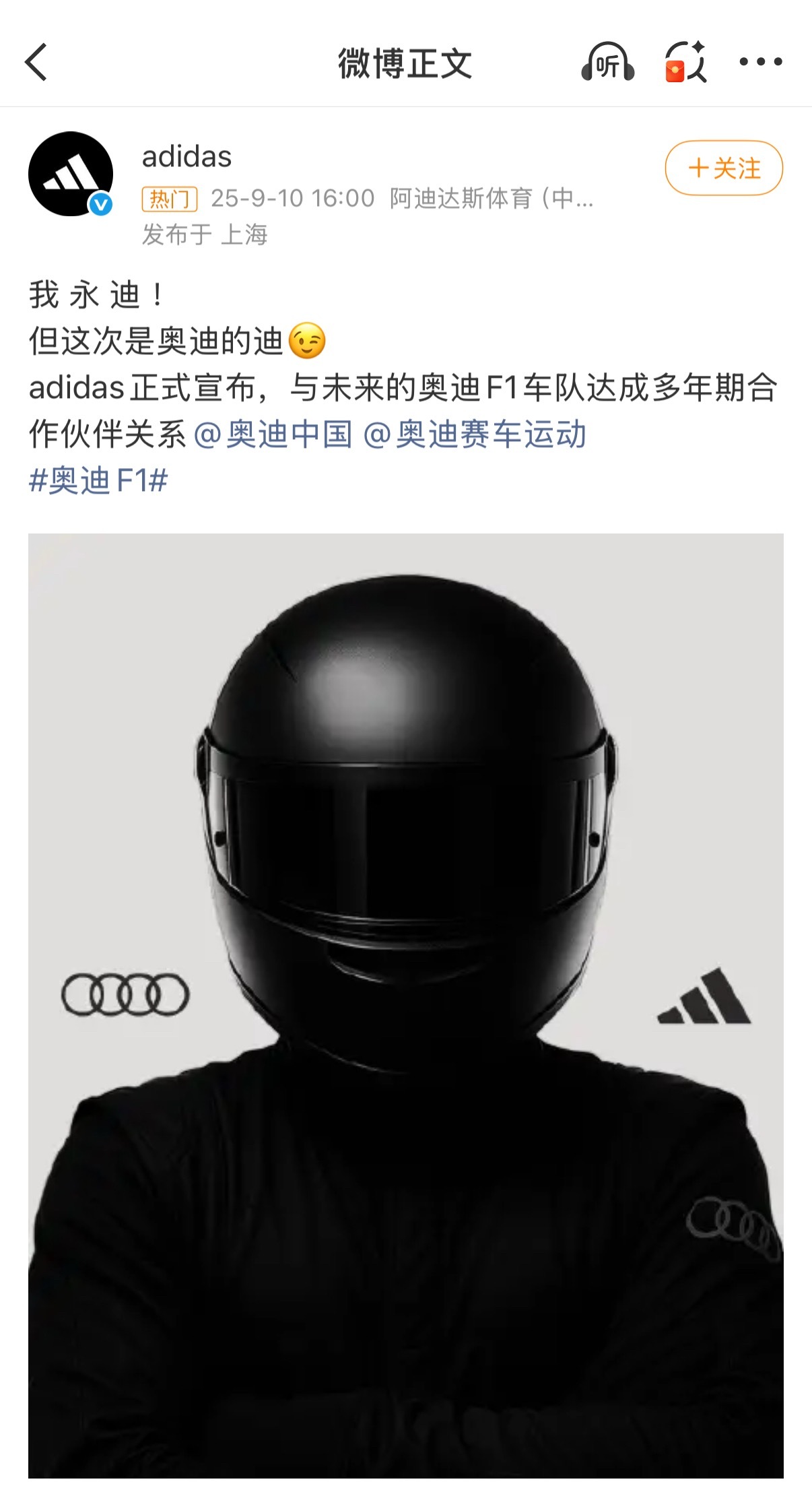This screenshot has height=1492, width=812.
Task: Follow adidas with 关注 button
Action: [724, 168]
